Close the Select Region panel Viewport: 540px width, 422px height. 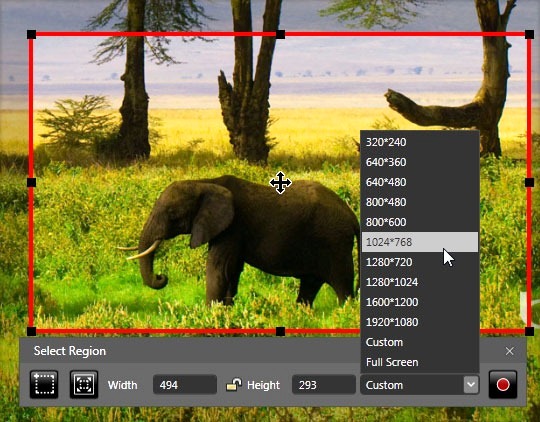click(x=510, y=351)
